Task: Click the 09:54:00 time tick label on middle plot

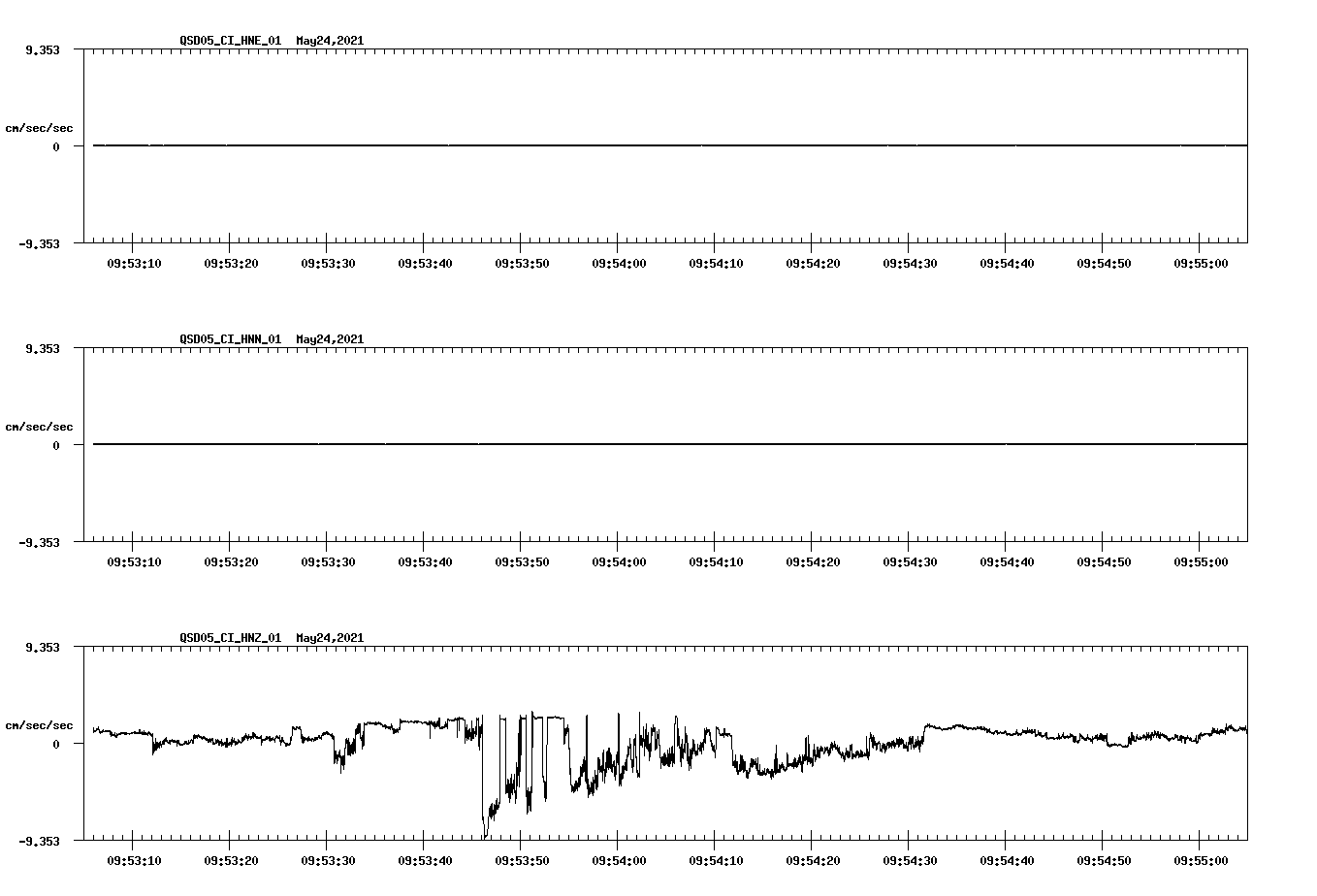Action: coord(618,560)
